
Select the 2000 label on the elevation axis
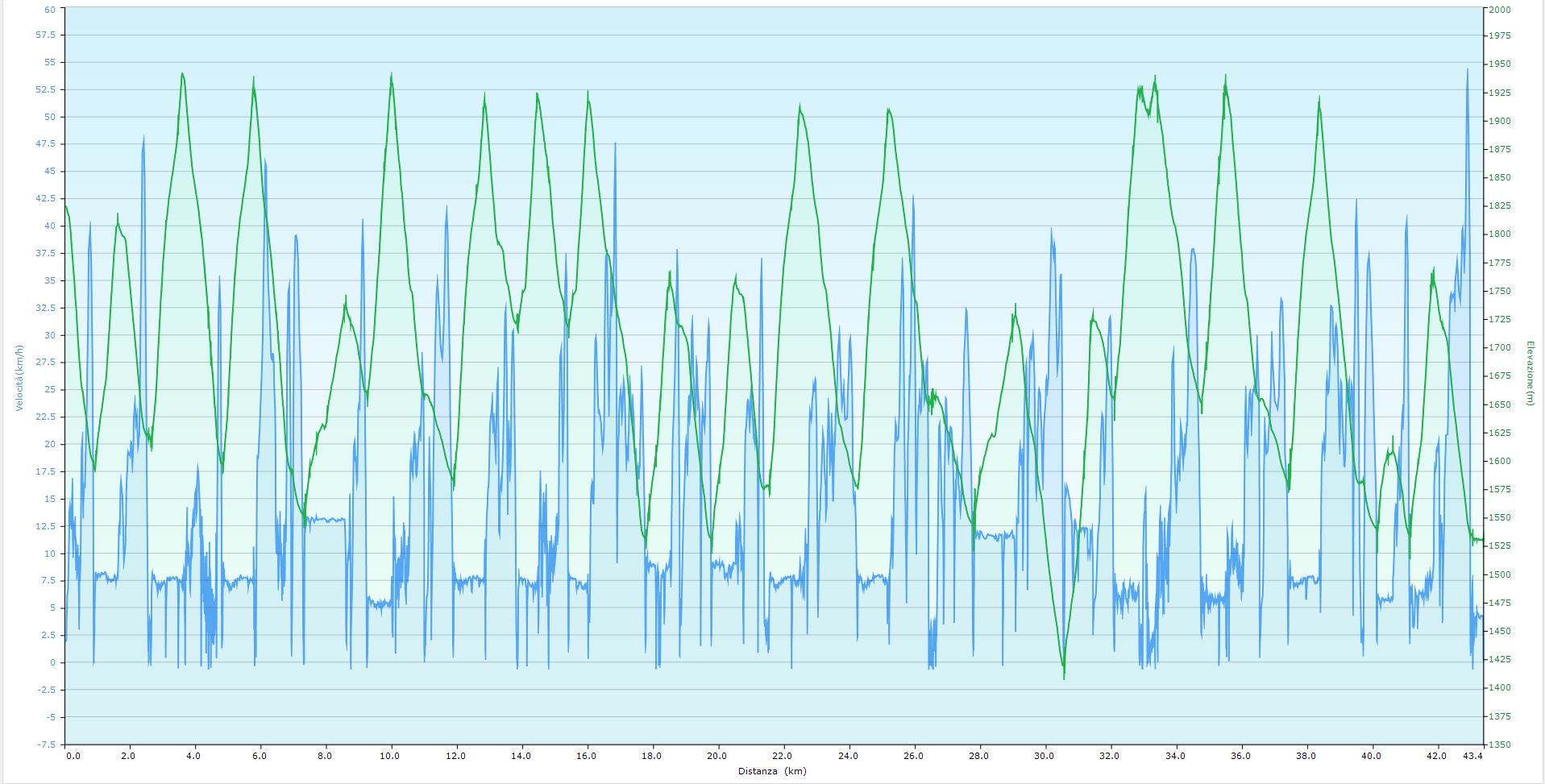point(1500,10)
